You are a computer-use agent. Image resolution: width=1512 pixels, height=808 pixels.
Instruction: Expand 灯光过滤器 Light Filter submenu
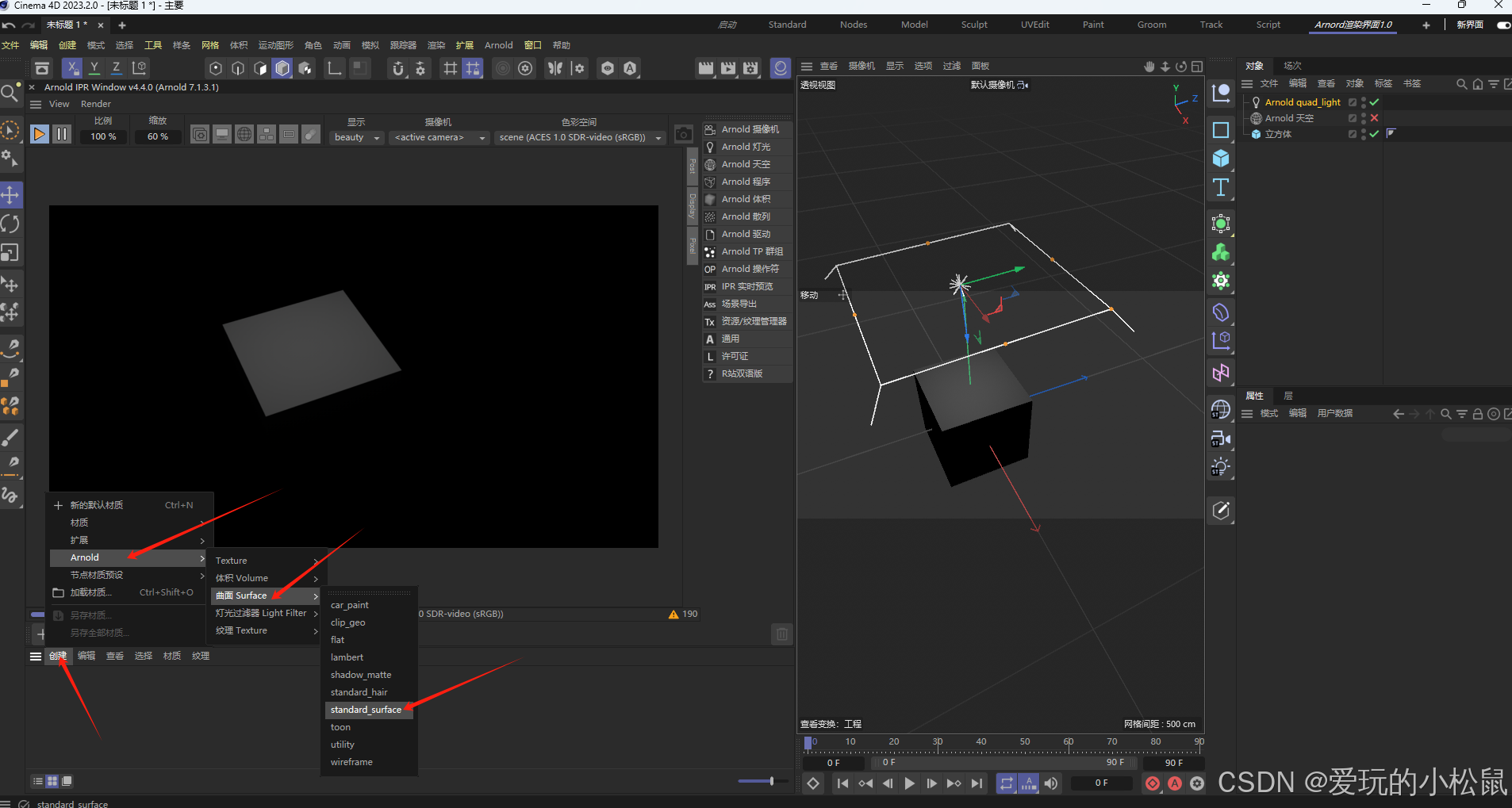pos(267,613)
